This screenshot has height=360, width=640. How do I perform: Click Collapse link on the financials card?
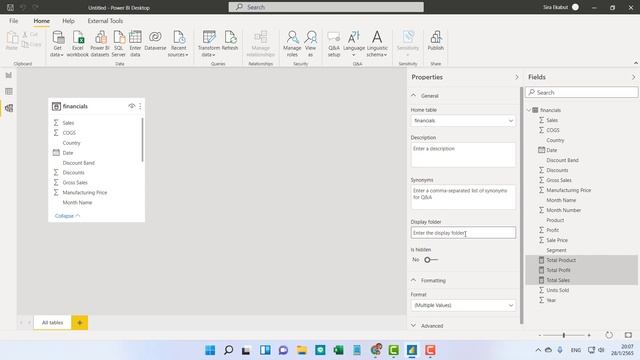(67, 216)
